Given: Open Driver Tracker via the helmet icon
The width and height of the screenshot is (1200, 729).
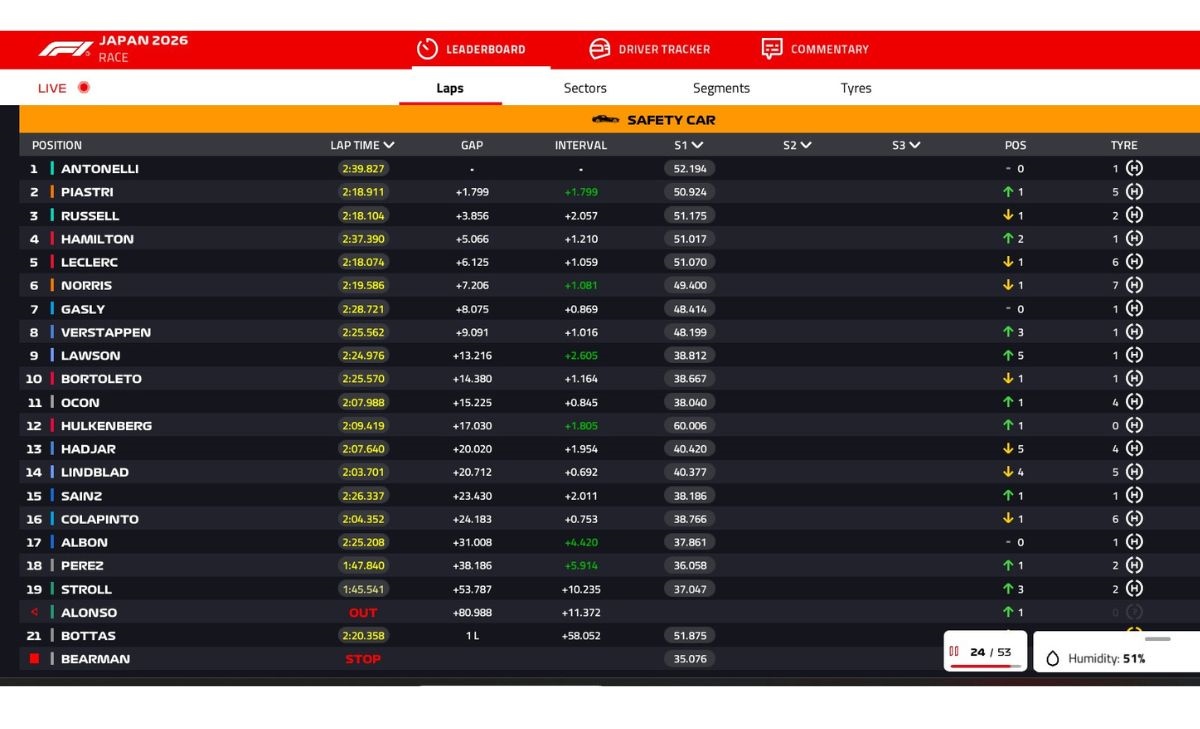Looking at the screenshot, I should pos(600,49).
